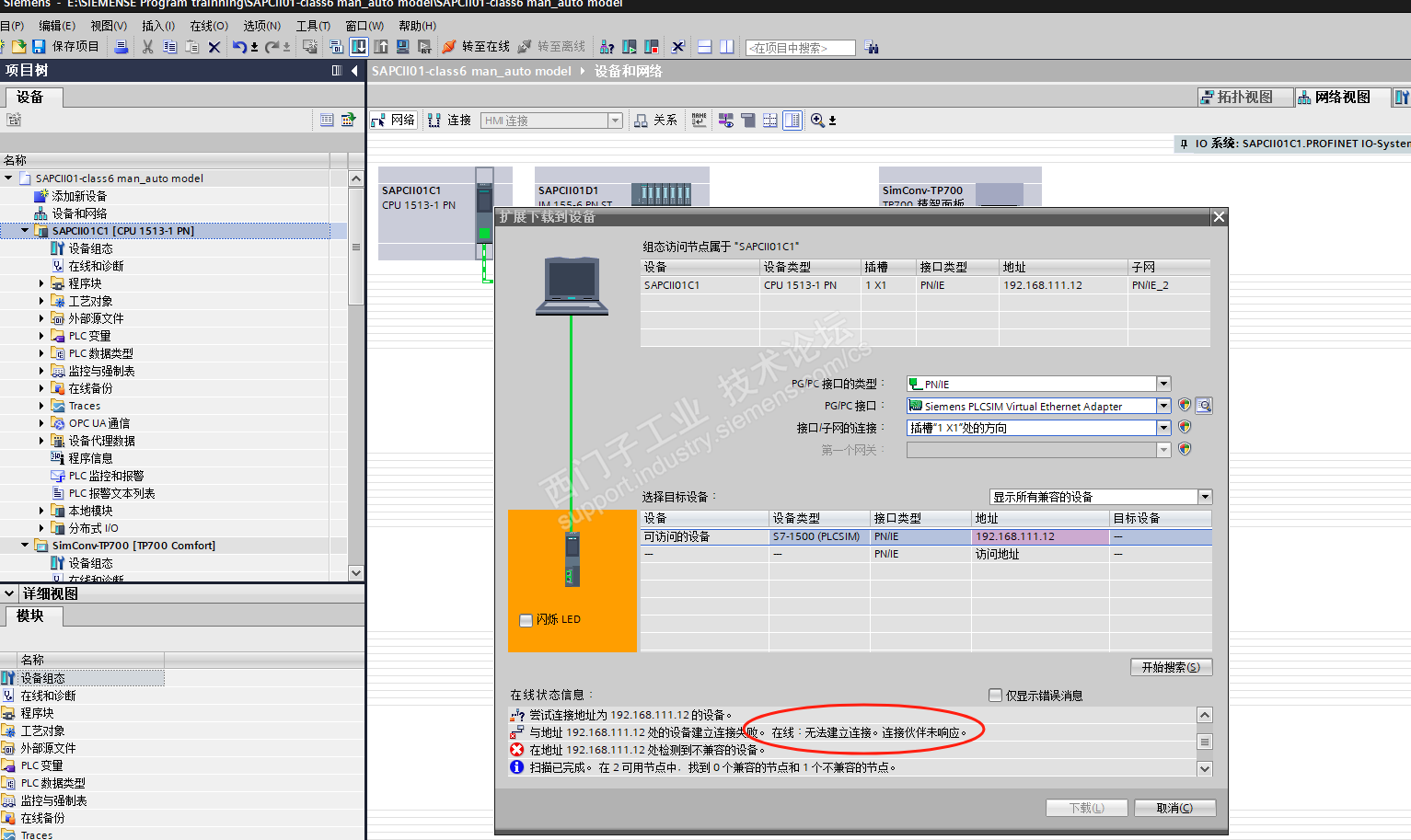Split the editor area vertically
The height and width of the screenshot is (840, 1411).
tap(726, 47)
